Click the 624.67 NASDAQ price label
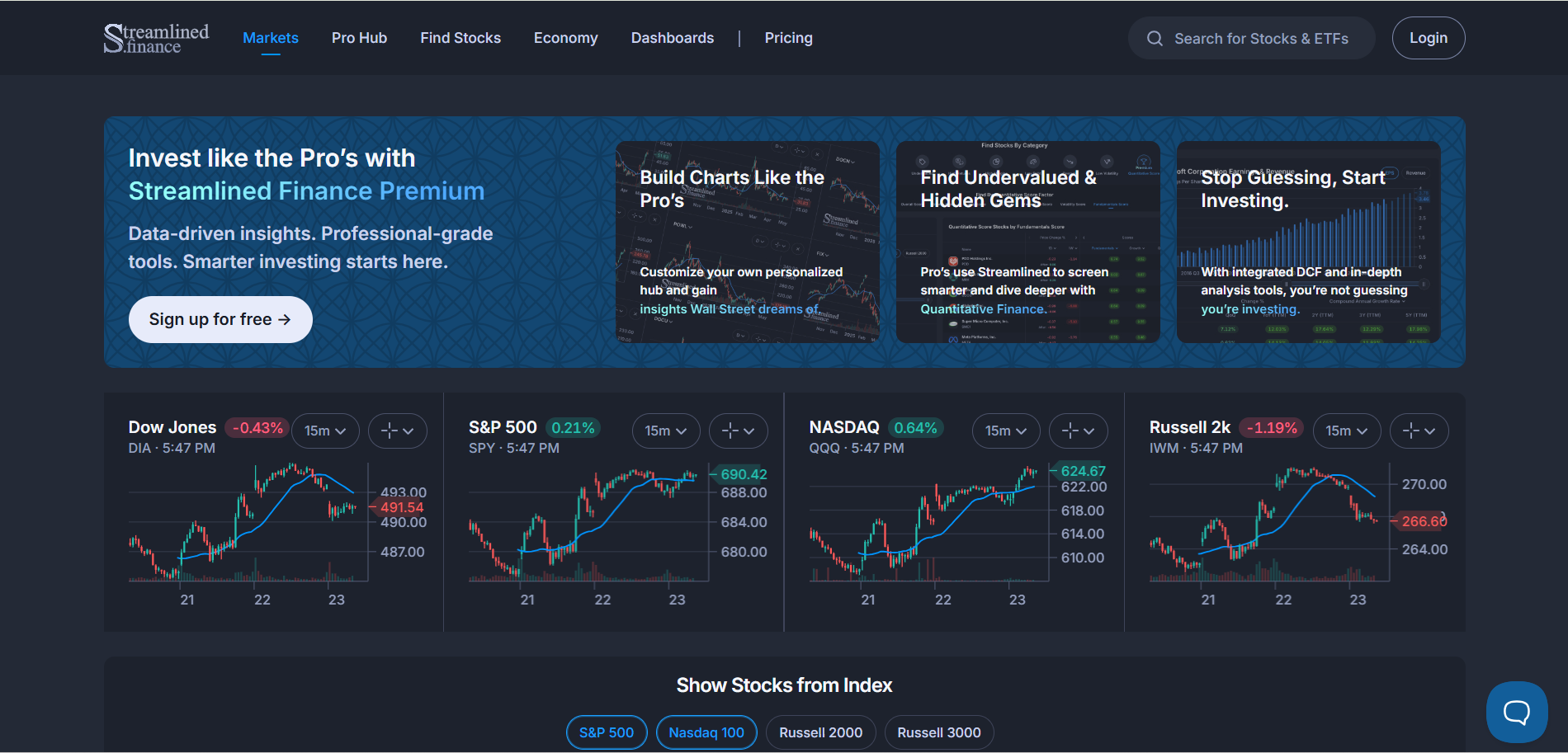Screen dimensions: 1568x753 pos(1083,471)
